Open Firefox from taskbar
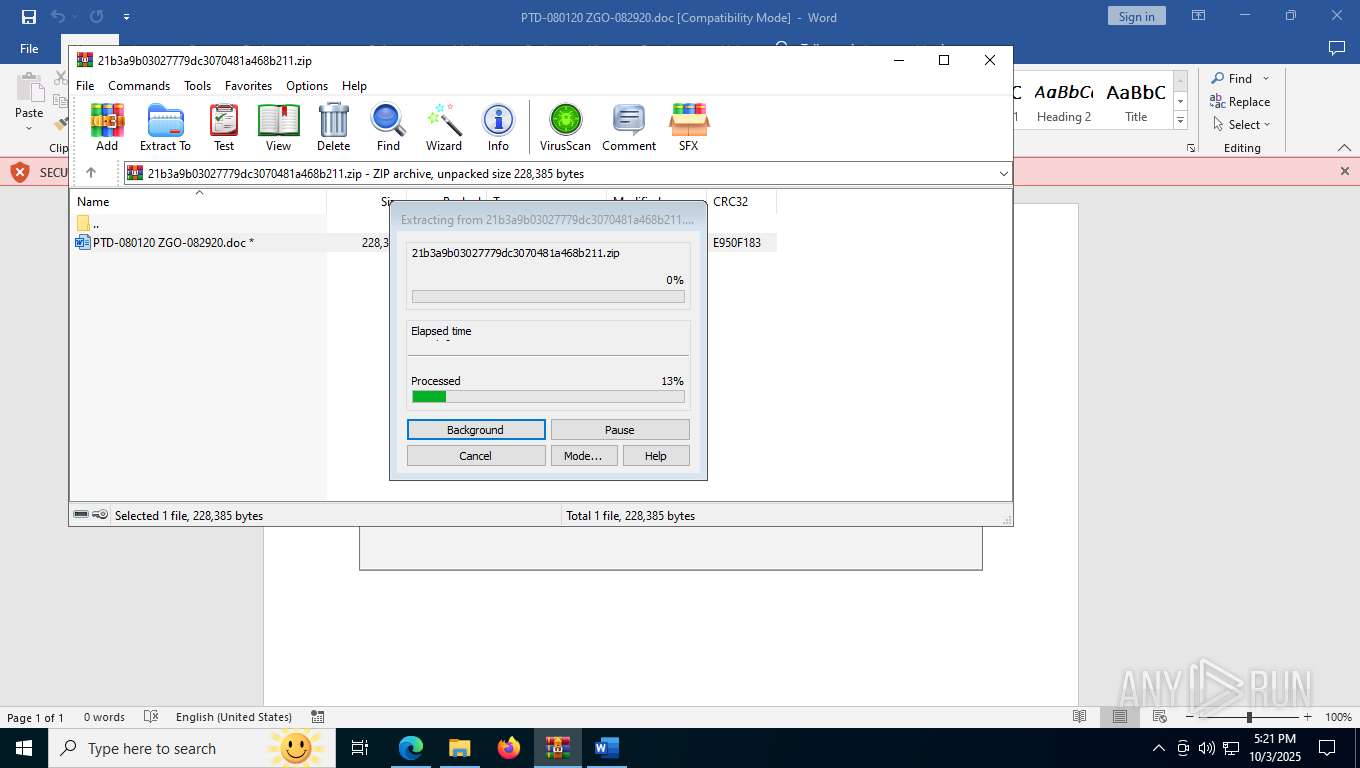The height and width of the screenshot is (768, 1360). (509, 748)
